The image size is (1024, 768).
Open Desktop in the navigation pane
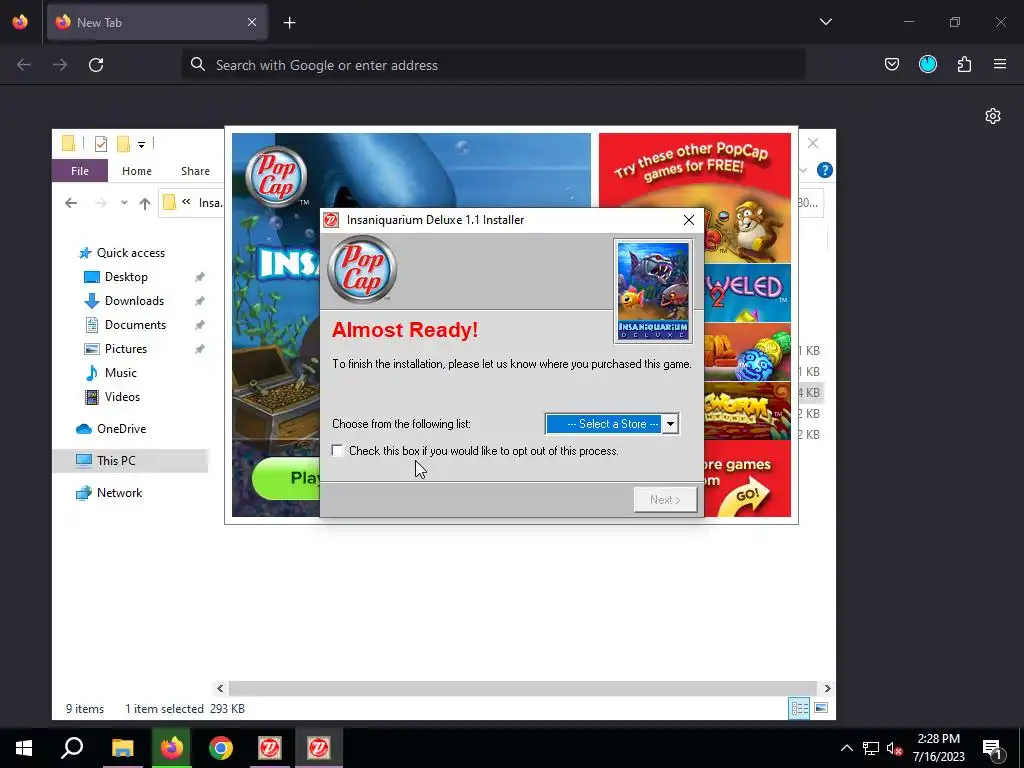126,277
